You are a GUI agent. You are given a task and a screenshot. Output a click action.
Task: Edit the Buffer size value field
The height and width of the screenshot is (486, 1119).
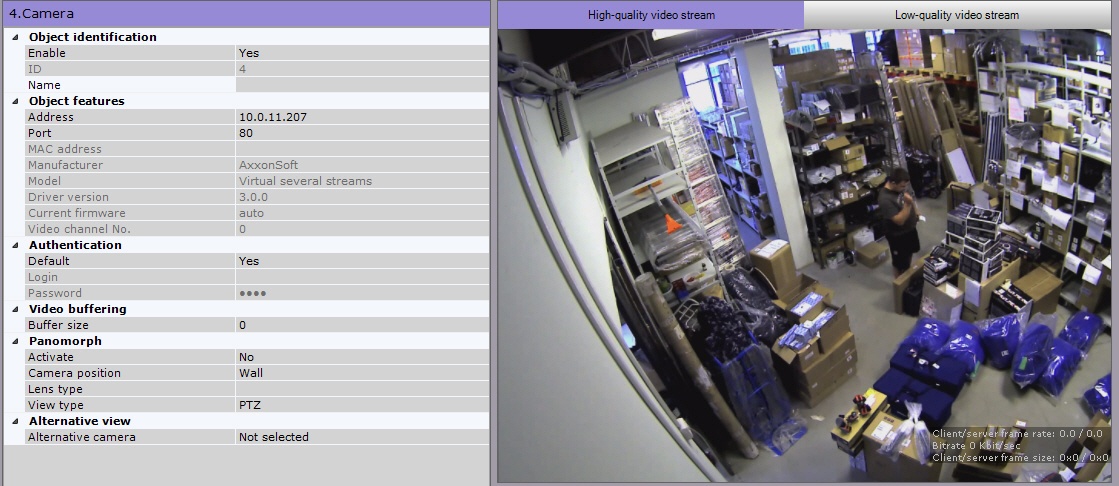click(362, 325)
